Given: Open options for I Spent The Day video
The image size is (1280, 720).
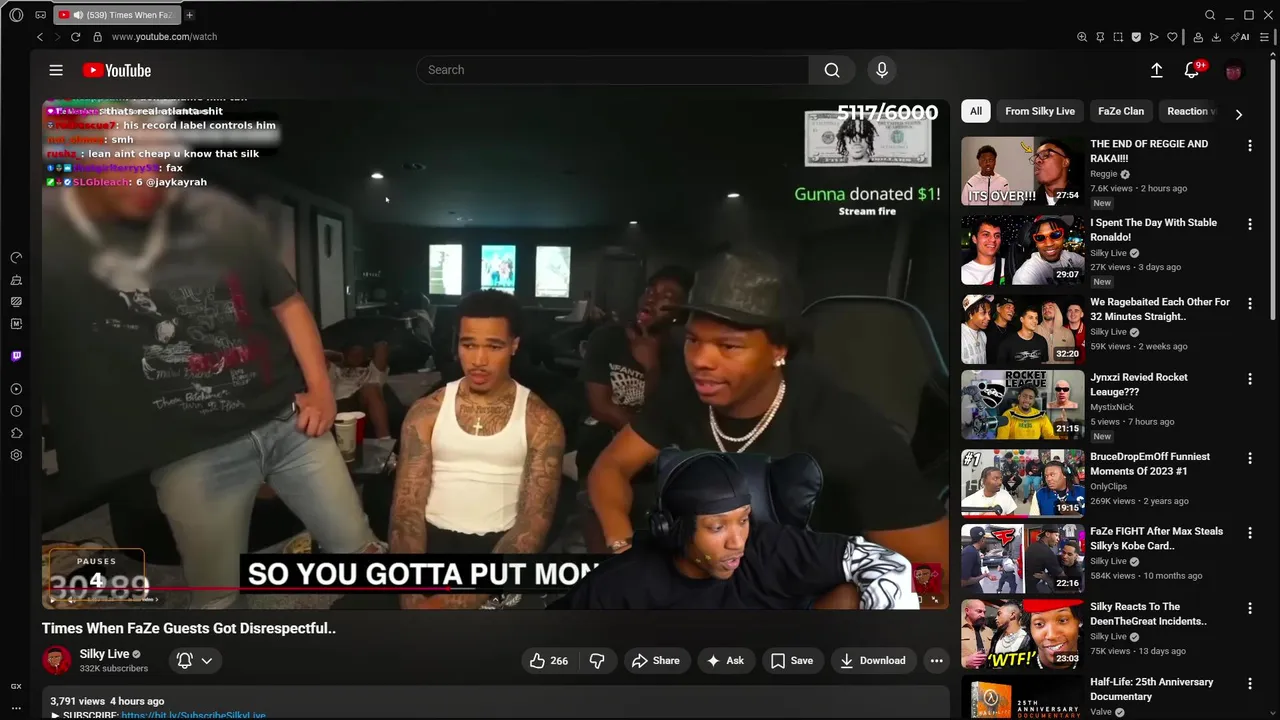Looking at the screenshot, I should pyautogui.click(x=1249, y=225).
